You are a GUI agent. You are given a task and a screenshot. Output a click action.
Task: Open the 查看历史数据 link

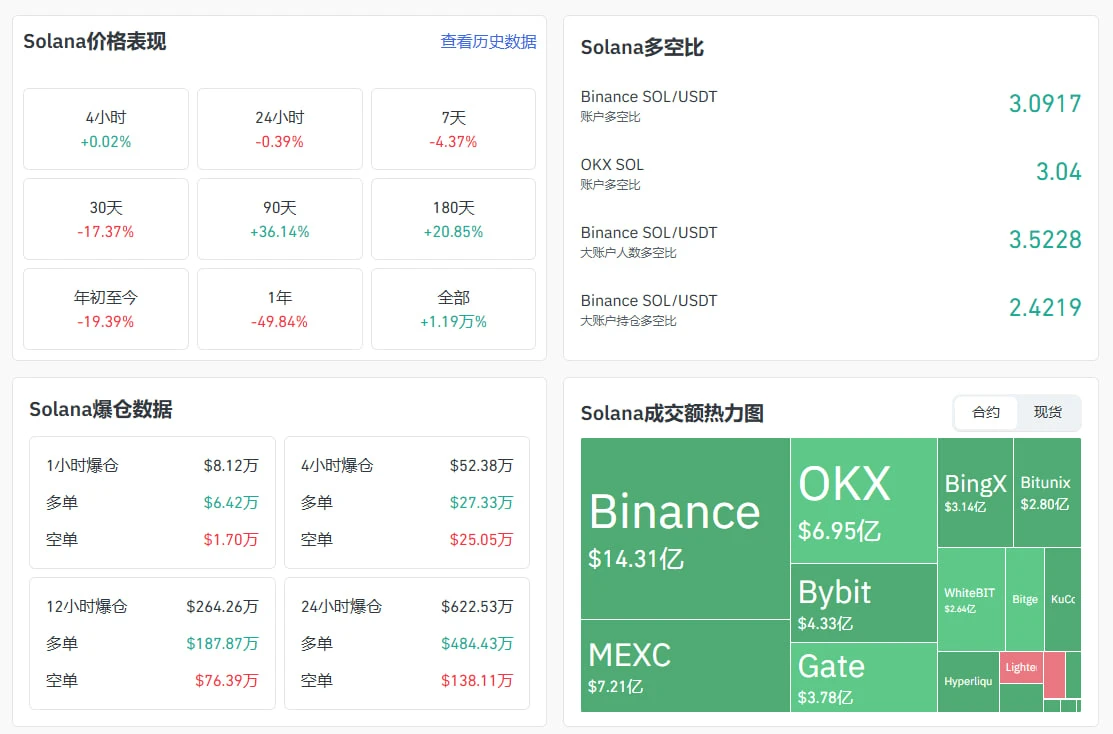pos(488,42)
